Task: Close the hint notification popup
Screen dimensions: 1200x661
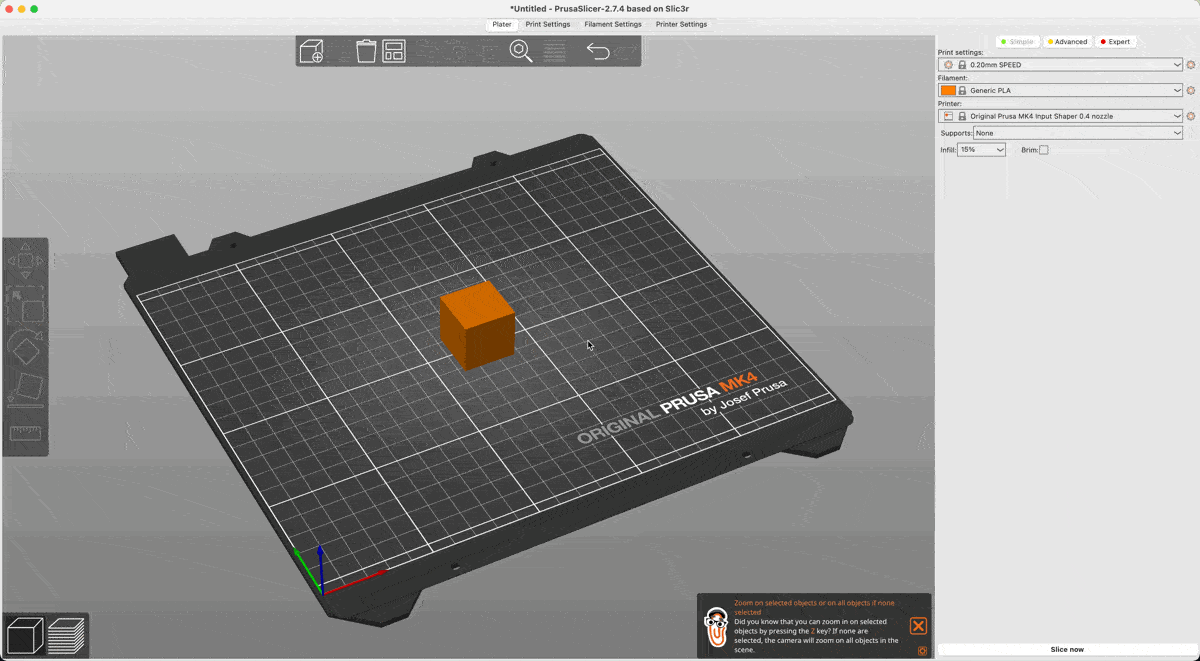Action: [x=918, y=626]
